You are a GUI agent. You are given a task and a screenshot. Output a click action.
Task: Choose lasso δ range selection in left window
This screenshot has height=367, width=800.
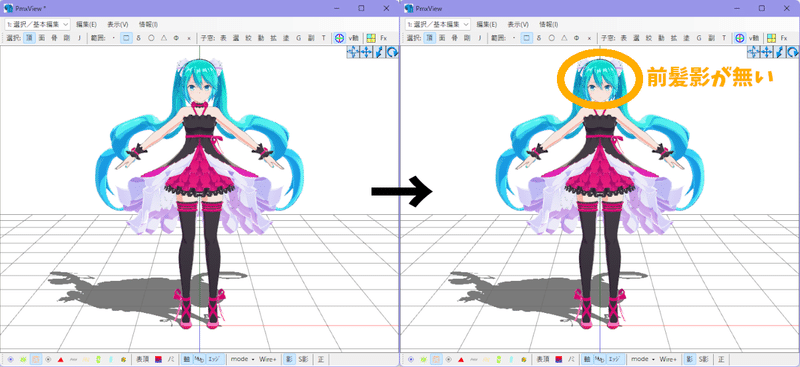(138, 38)
